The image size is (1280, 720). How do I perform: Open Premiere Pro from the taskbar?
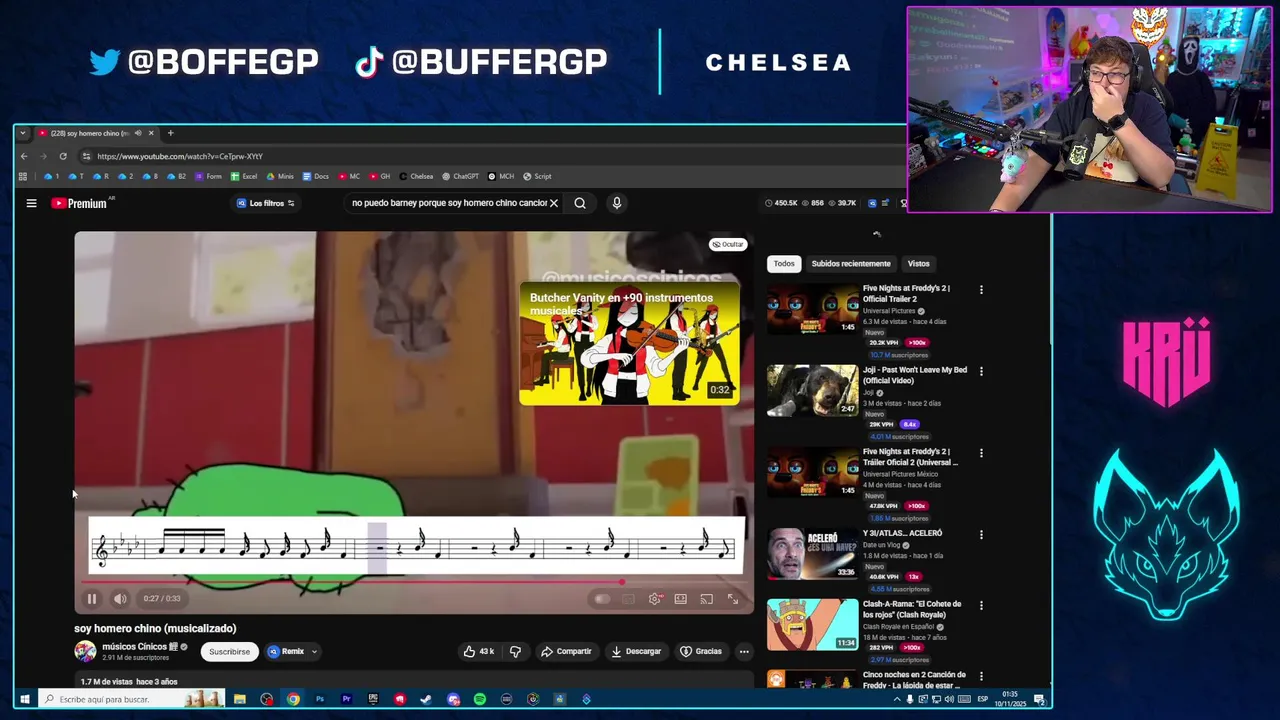[x=346, y=699]
